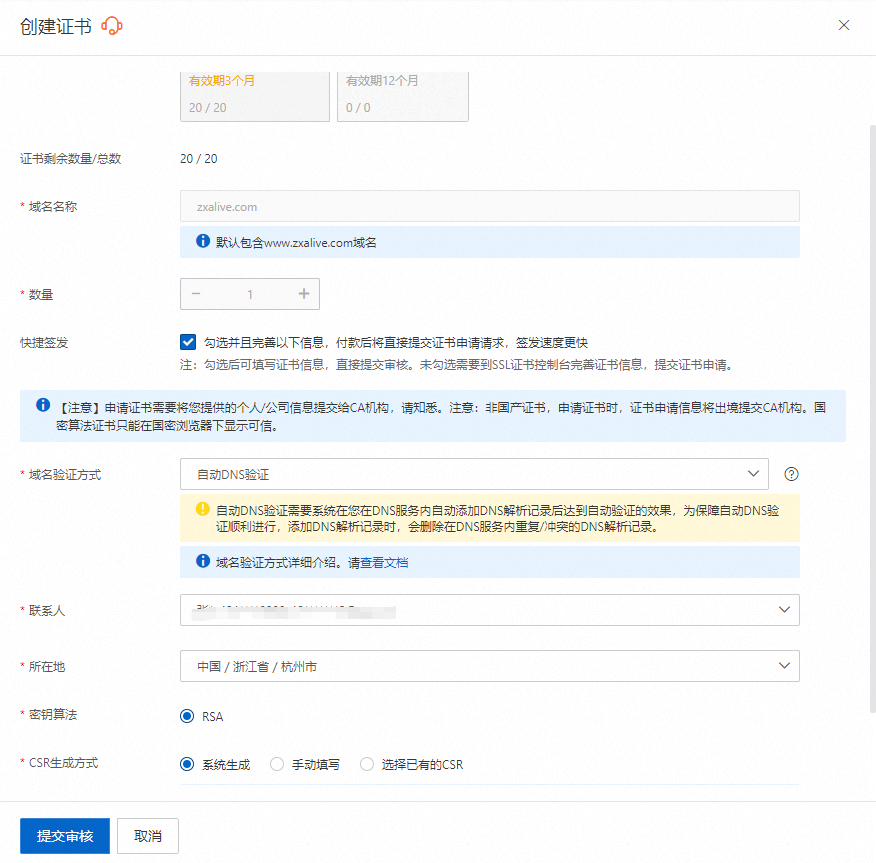
Task: Click the 提交审核 button
Action: pos(65,836)
